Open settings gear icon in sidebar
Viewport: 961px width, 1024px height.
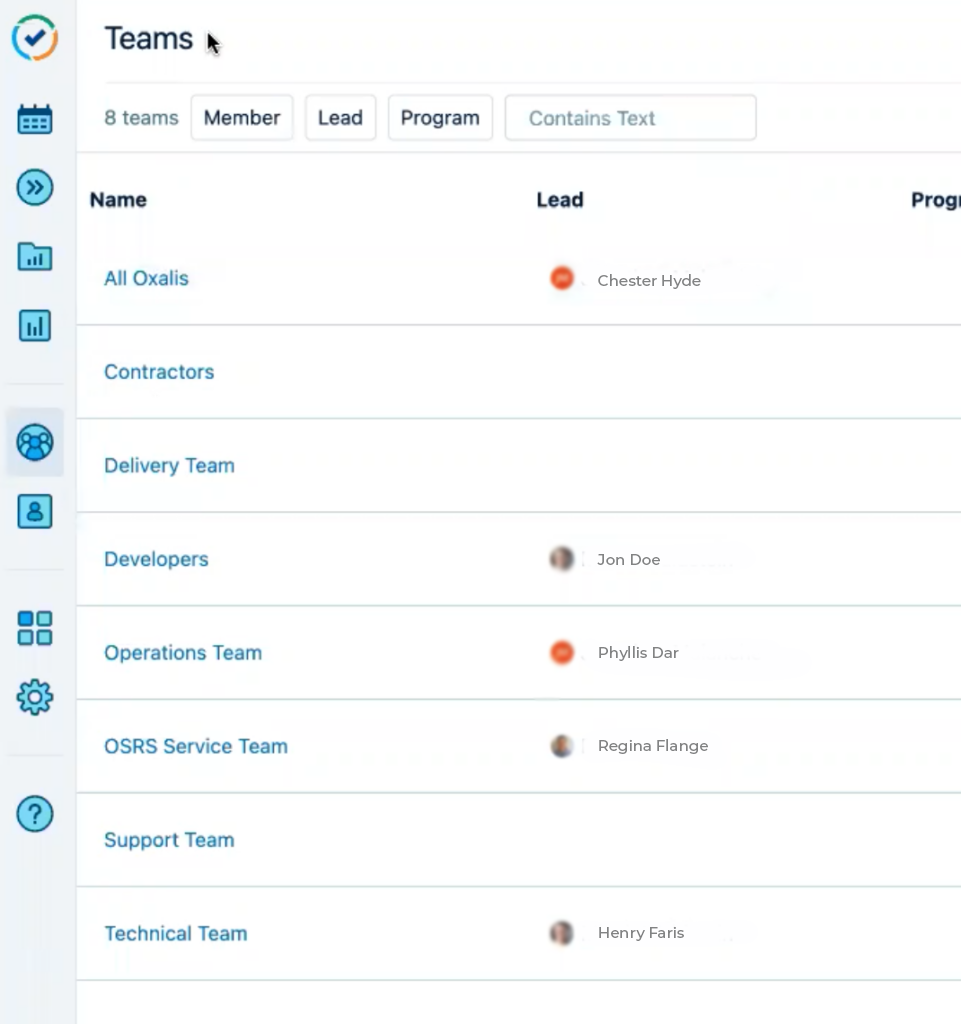[35, 697]
